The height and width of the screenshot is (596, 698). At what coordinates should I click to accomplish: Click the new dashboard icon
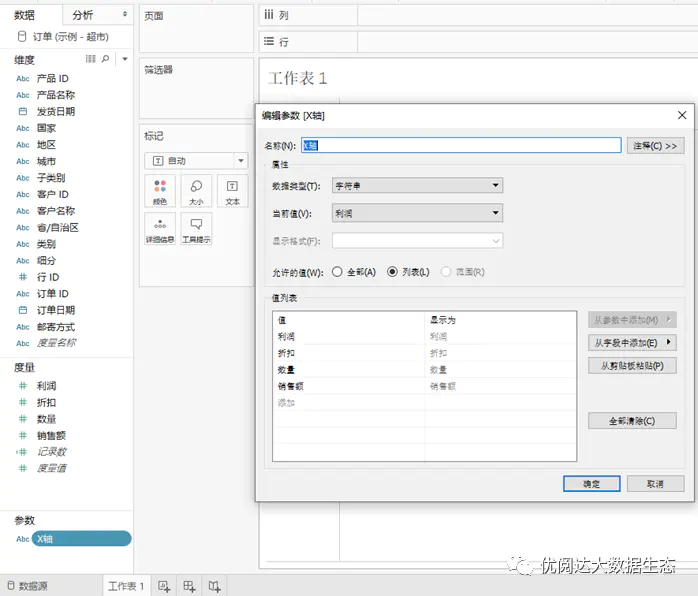[x=189, y=586]
